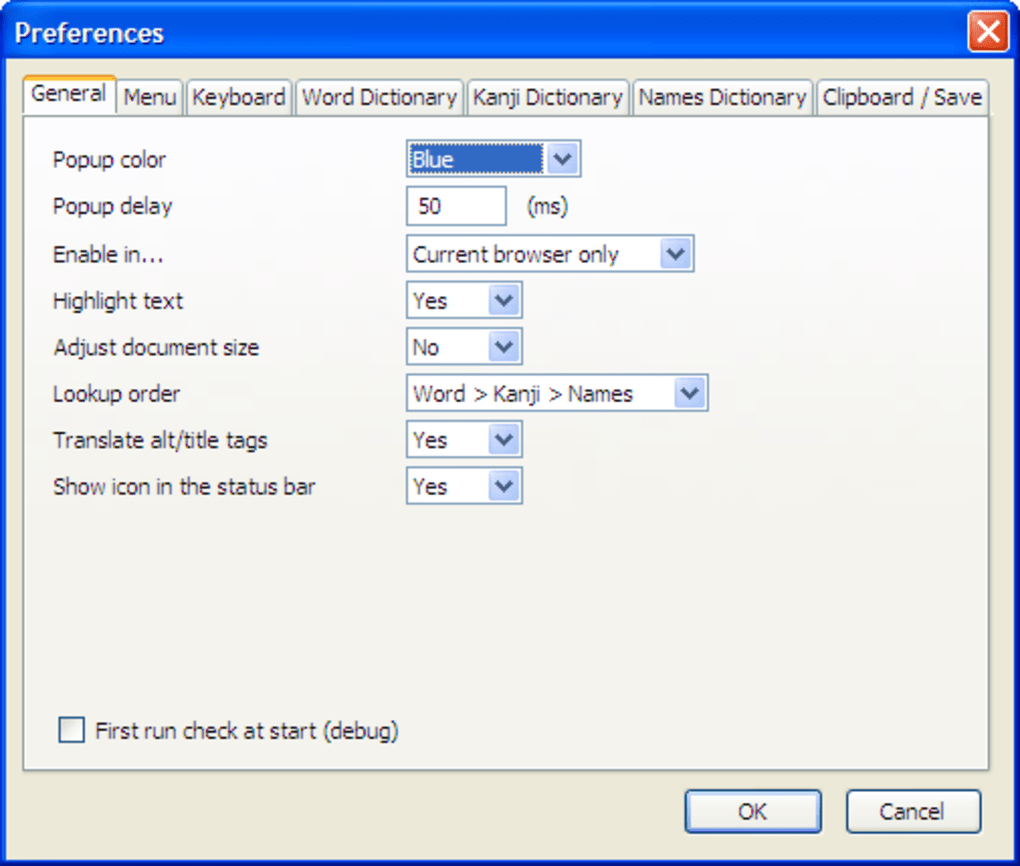Click the Preferences title bar text
Viewport: 1020px width, 866px height.
coord(89,33)
